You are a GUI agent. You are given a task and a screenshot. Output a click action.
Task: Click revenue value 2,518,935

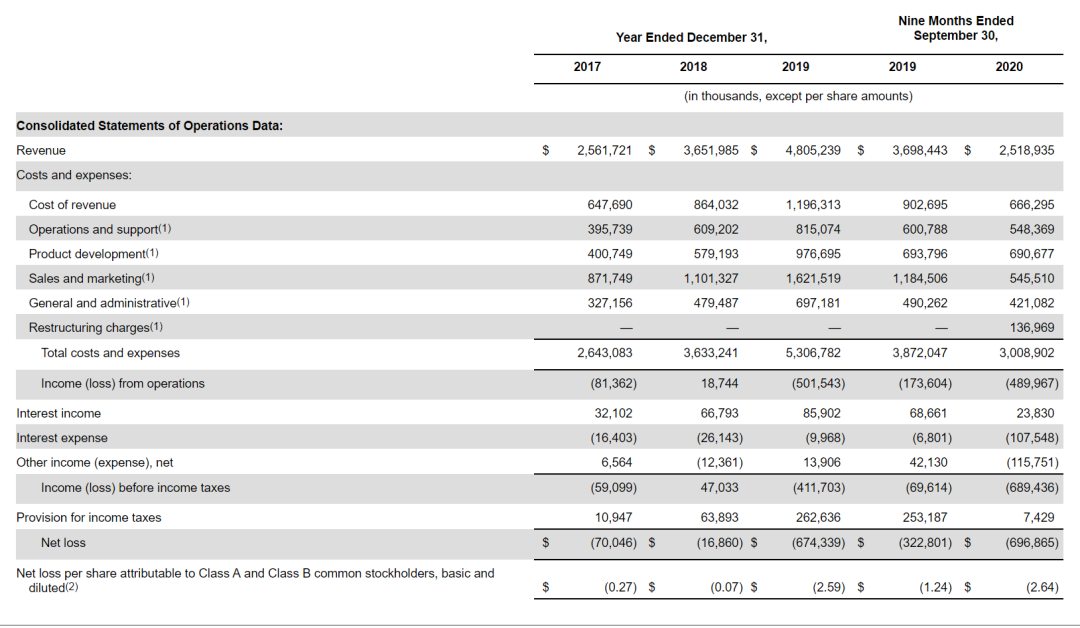coord(1026,150)
